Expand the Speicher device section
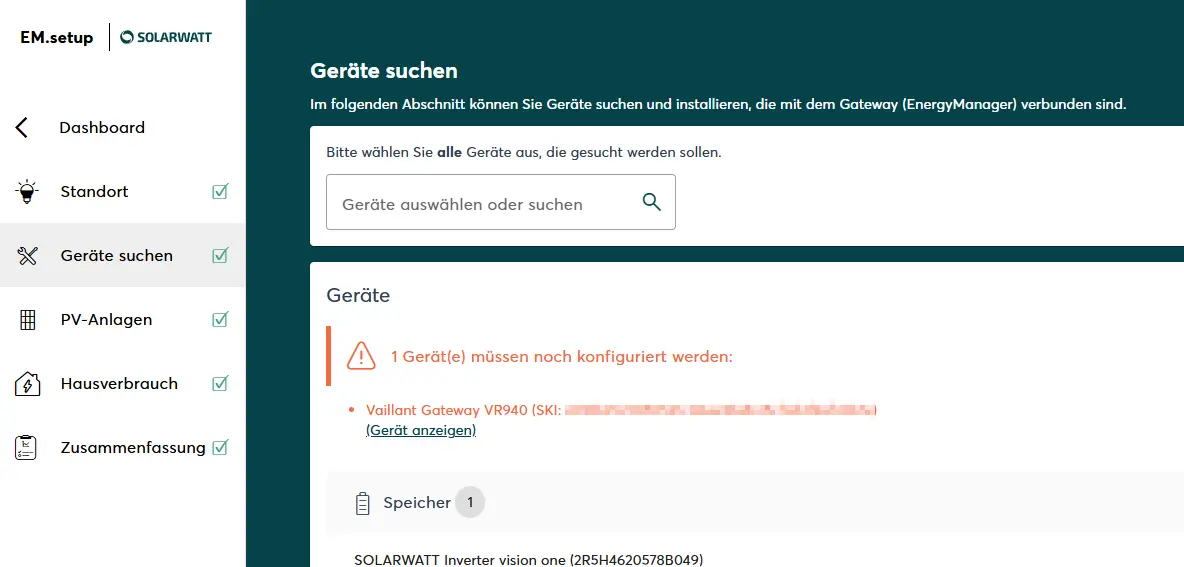The image size is (1184, 567). click(417, 503)
